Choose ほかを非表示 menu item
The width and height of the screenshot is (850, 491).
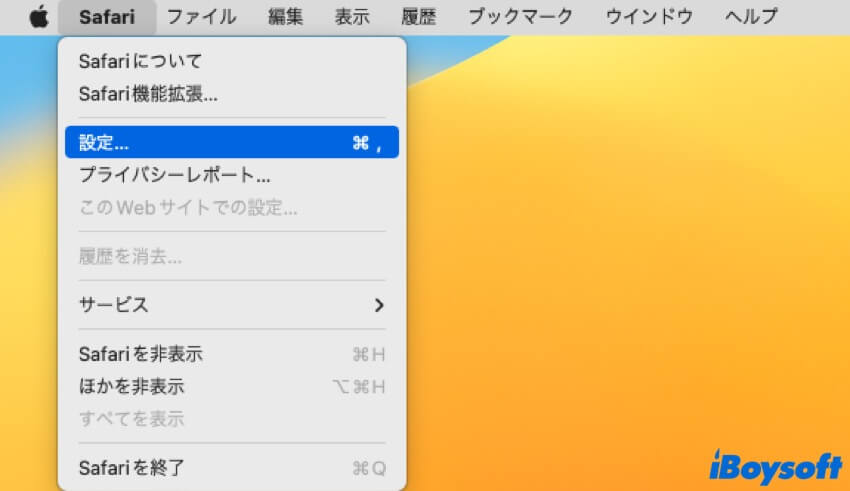pyautogui.click(x=232, y=386)
